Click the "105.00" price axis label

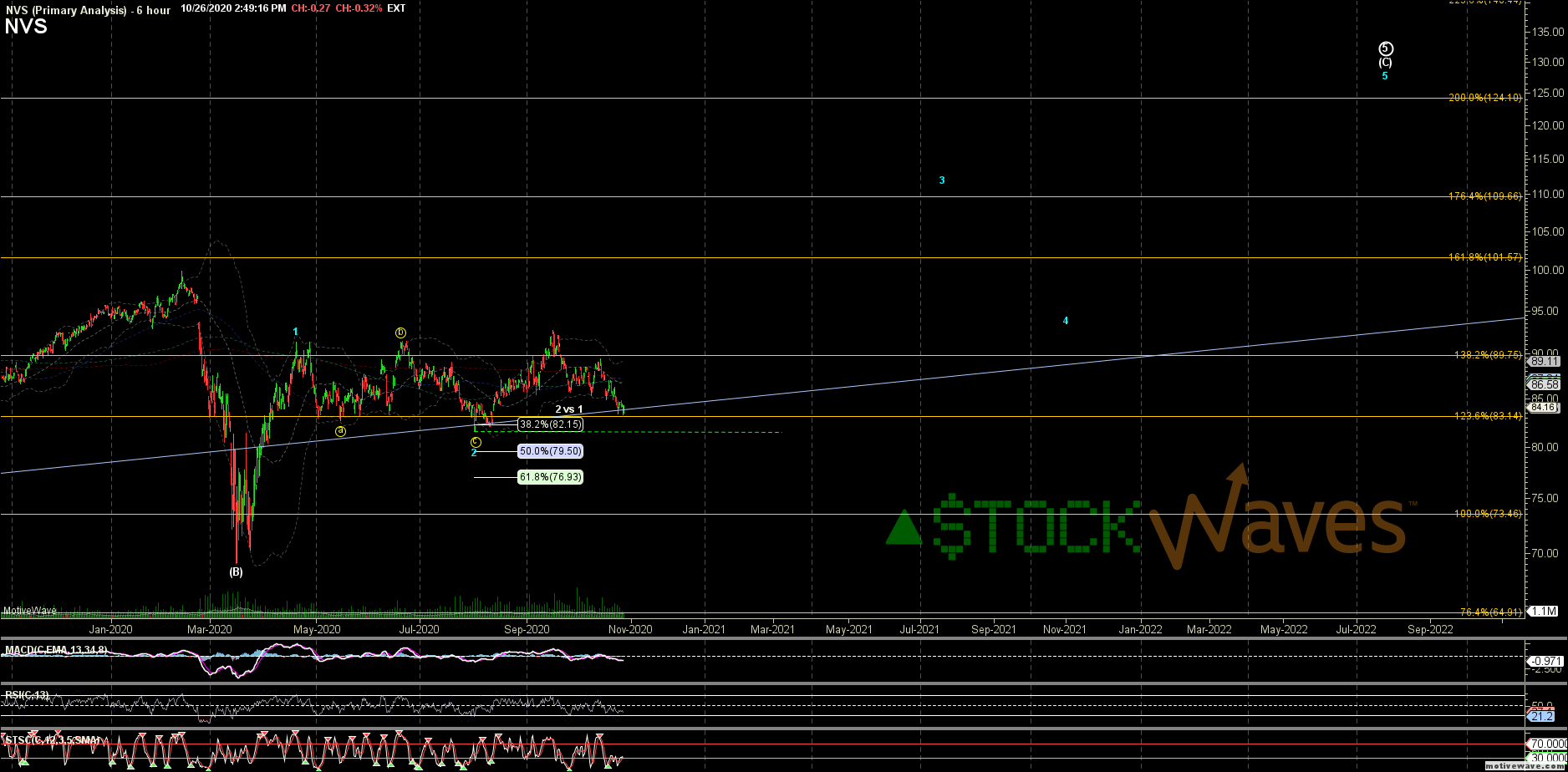coord(1548,231)
